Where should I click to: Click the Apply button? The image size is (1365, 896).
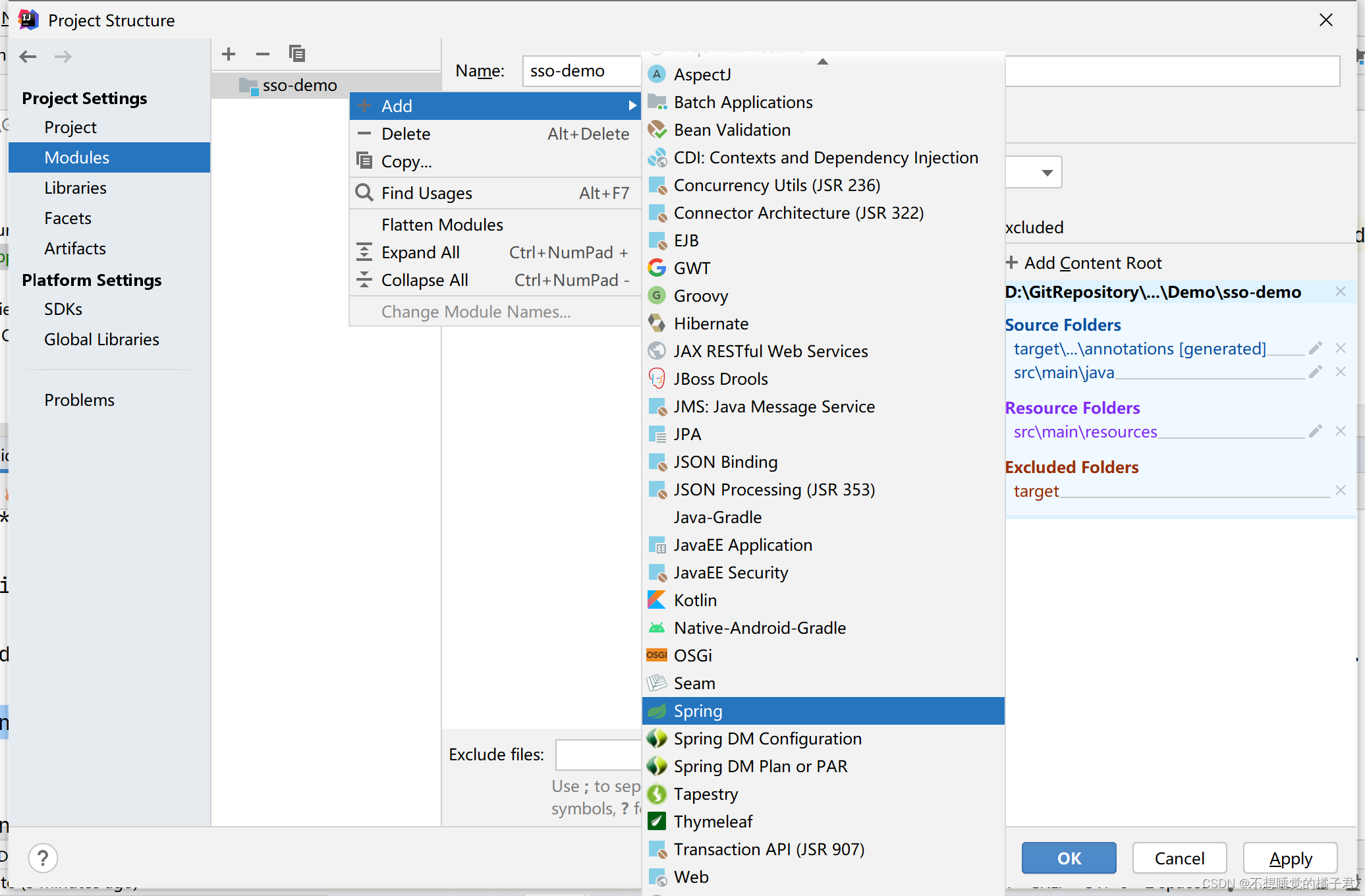coord(1290,858)
